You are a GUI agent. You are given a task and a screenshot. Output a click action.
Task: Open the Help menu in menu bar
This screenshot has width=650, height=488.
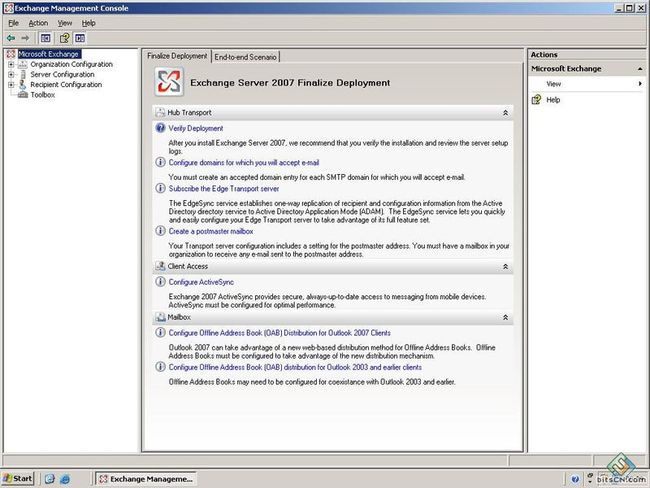(88, 23)
